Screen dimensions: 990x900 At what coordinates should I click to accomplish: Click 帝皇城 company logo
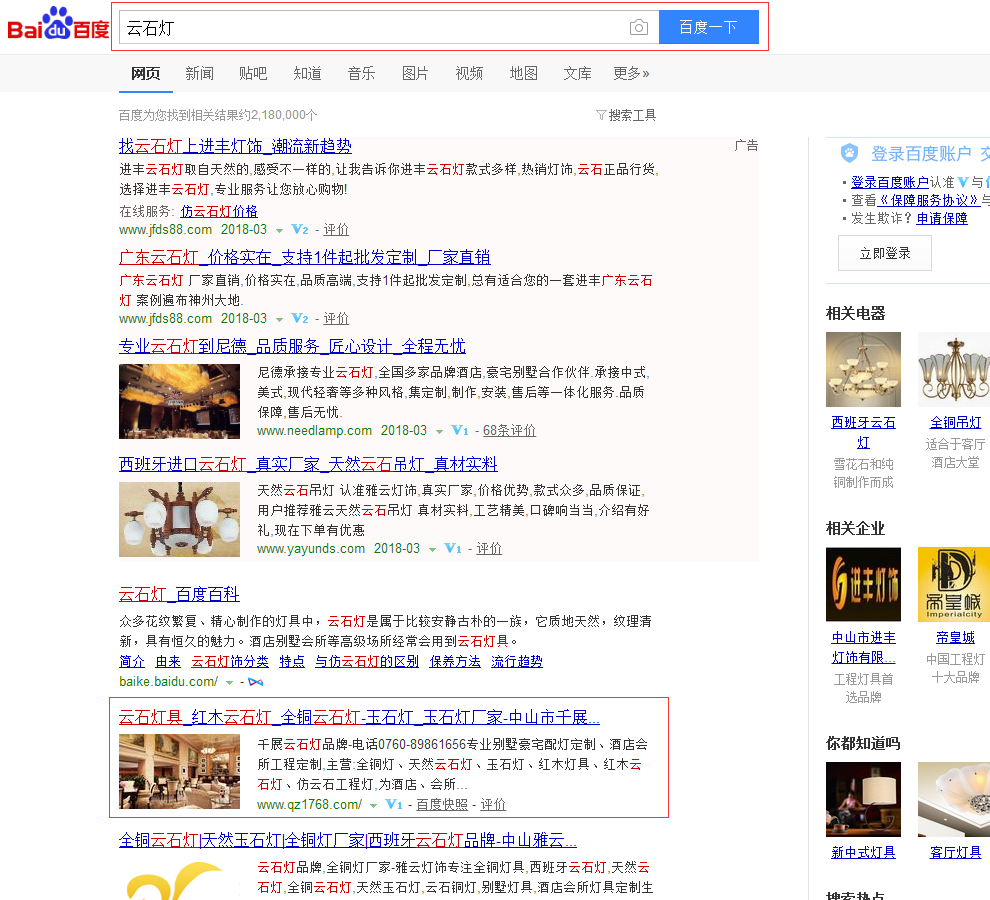click(x=954, y=584)
